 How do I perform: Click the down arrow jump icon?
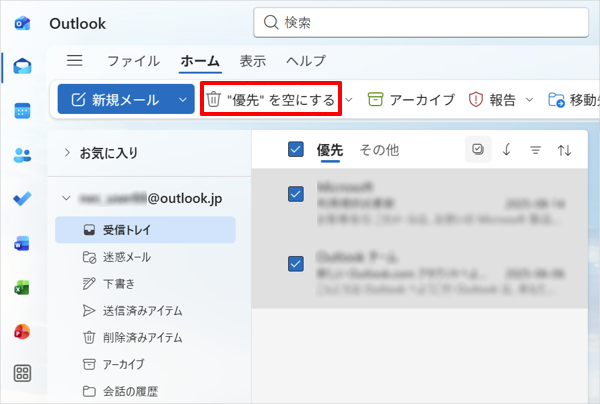tap(507, 150)
